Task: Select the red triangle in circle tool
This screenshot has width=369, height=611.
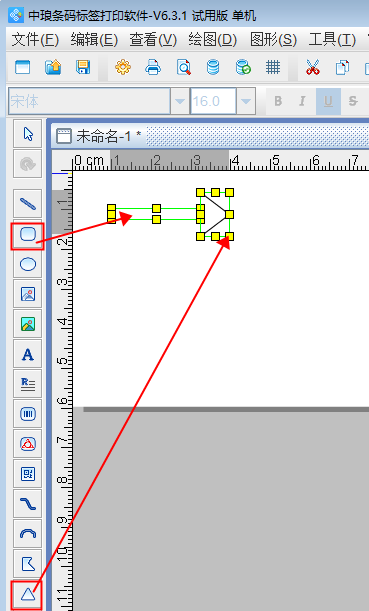Action: tap(28, 444)
